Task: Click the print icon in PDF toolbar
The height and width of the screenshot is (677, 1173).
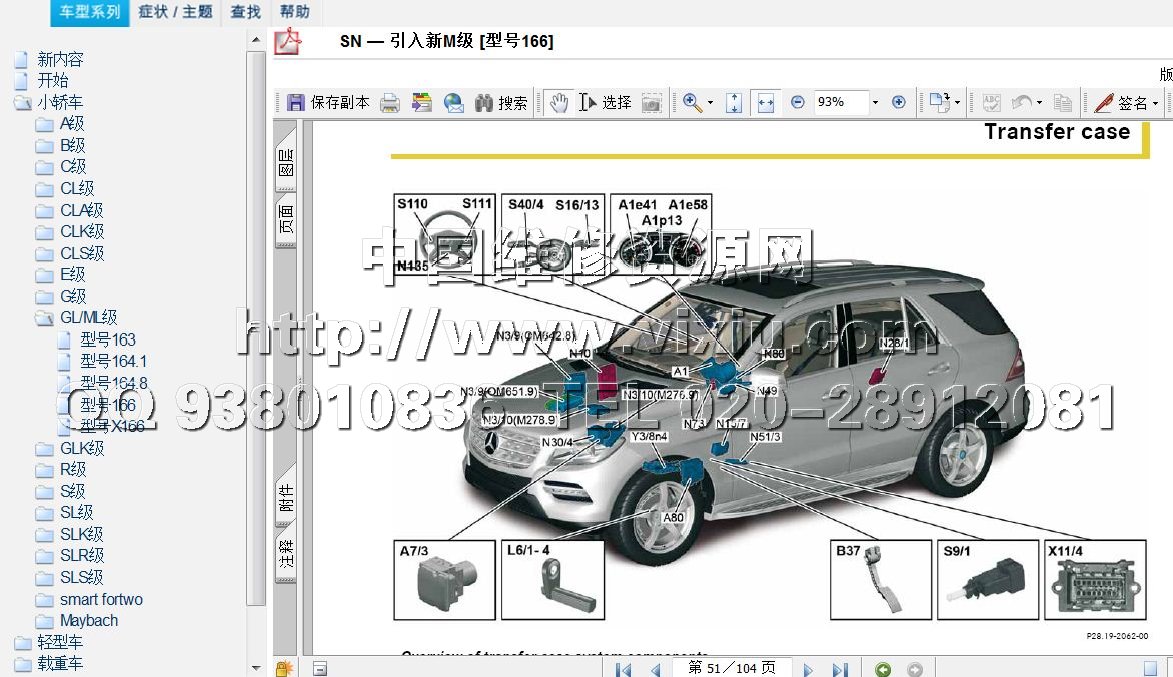Action: (x=390, y=103)
